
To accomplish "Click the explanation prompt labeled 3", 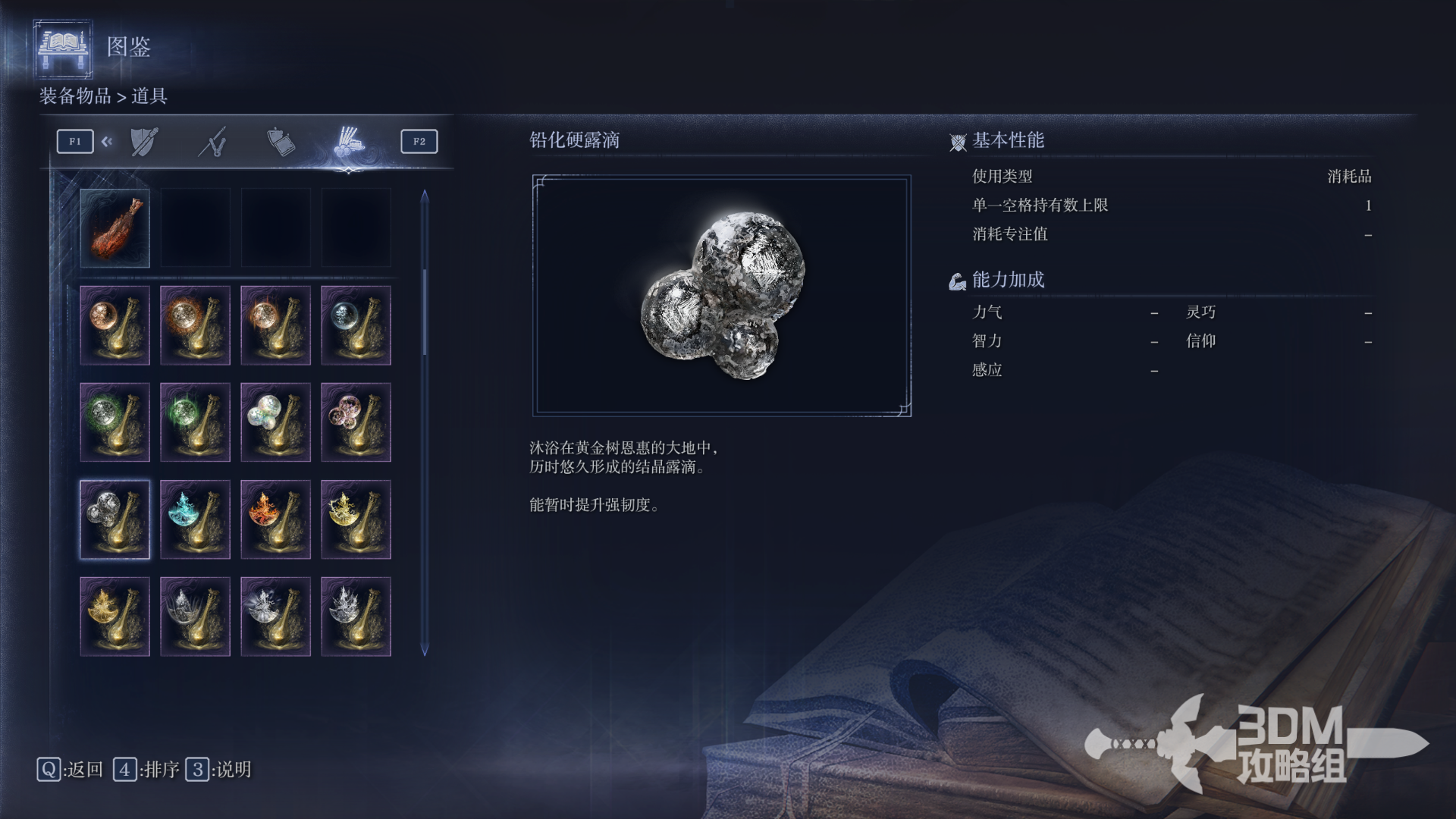I will click(218, 770).
